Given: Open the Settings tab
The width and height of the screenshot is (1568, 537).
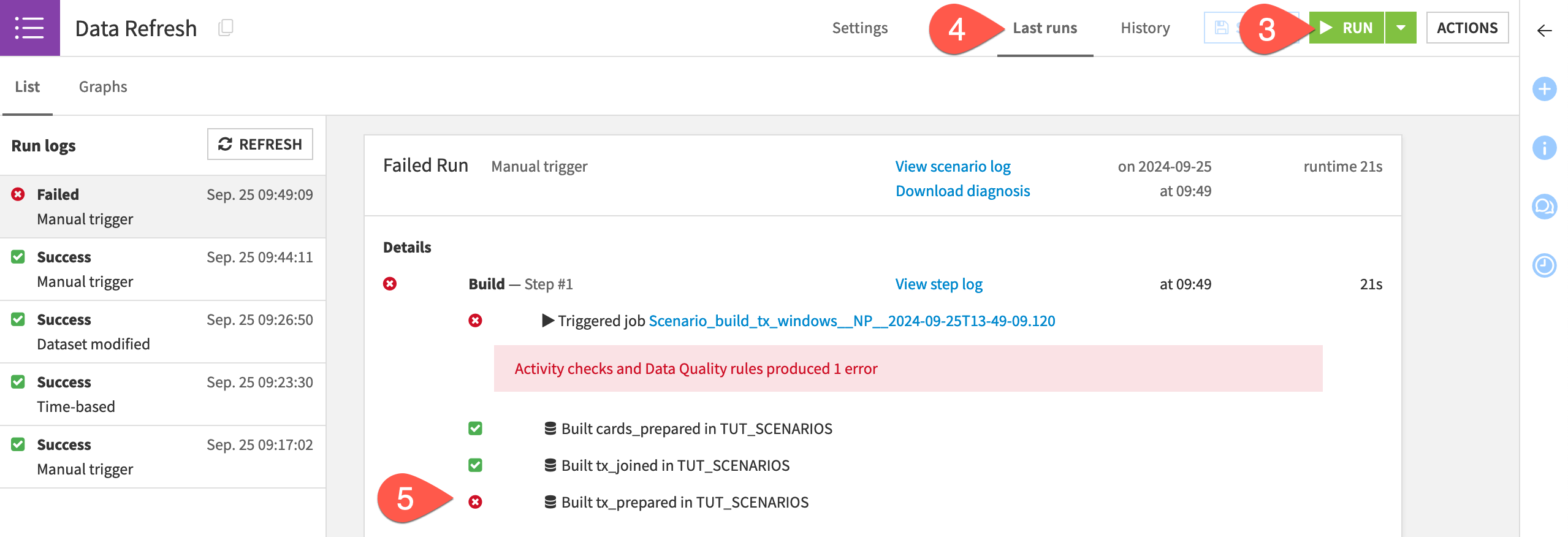Looking at the screenshot, I should 859,28.
